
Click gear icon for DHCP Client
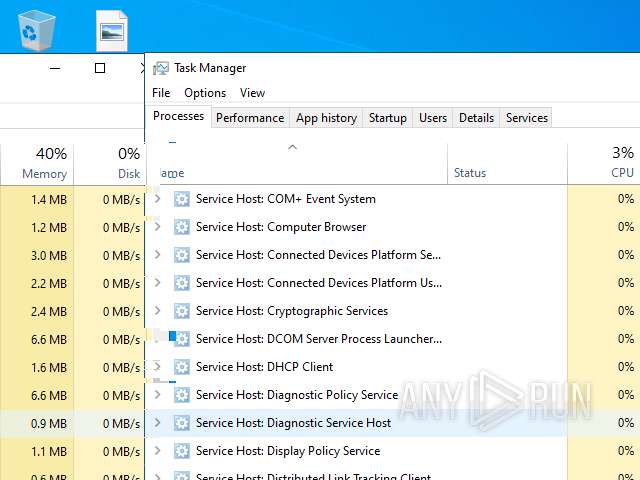[182, 367]
